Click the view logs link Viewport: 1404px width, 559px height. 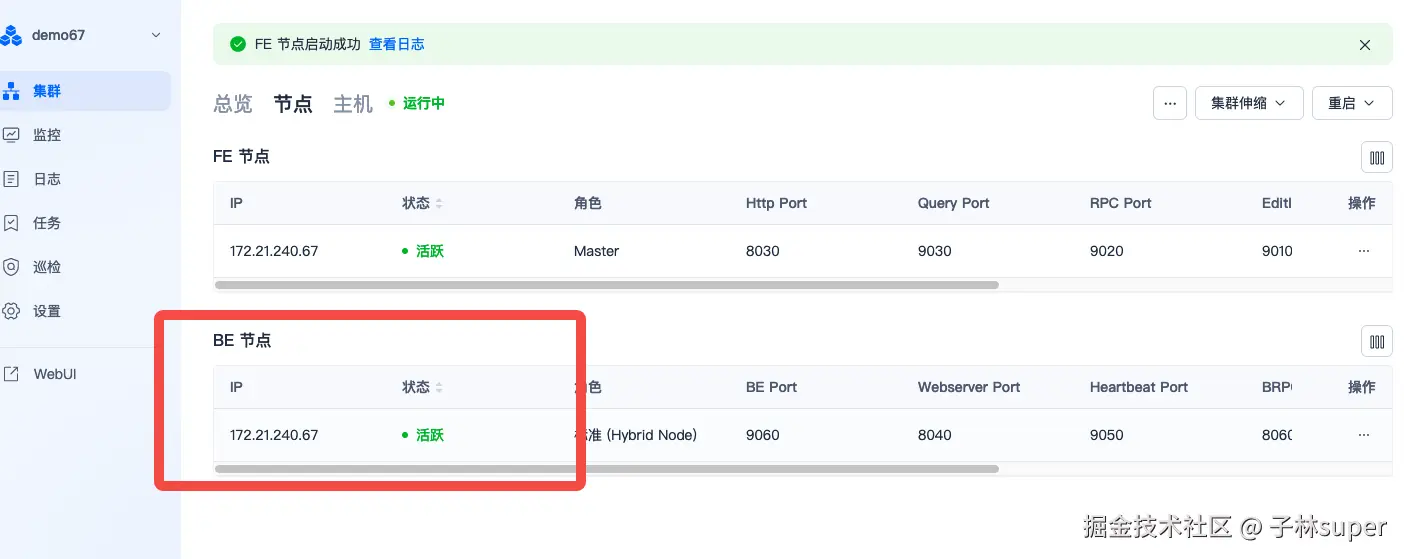coord(396,44)
